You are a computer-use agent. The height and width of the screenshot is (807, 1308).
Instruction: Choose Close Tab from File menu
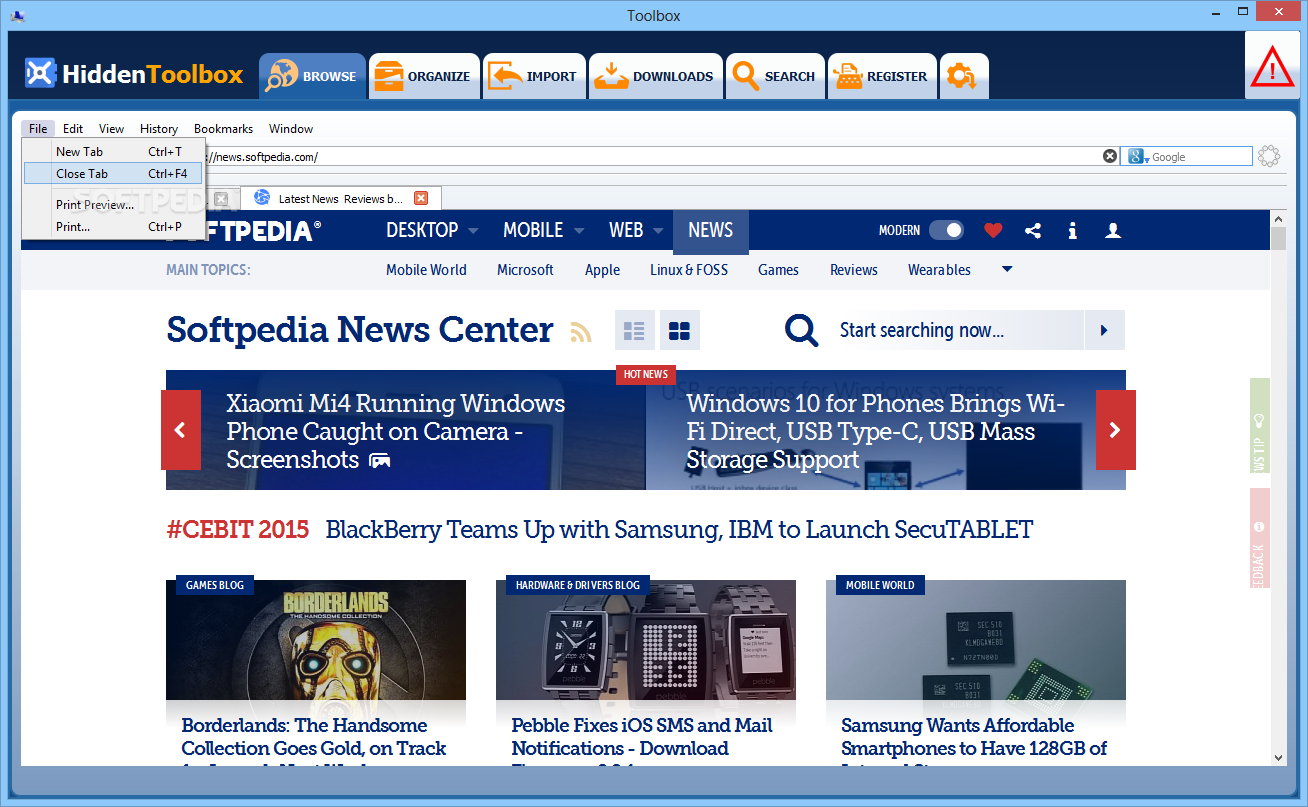coord(114,174)
